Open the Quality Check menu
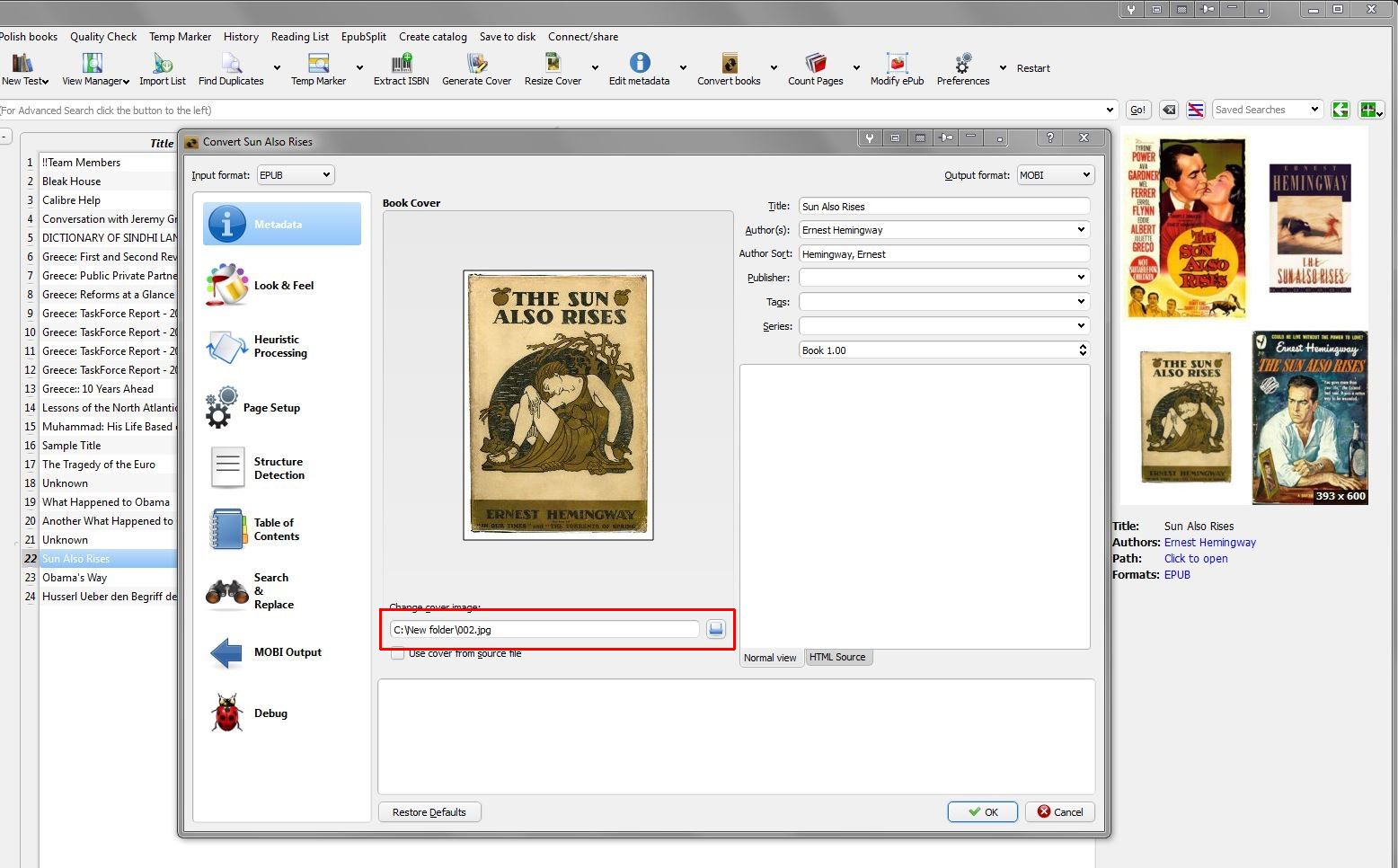The width and height of the screenshot is (1398, 868). coord(103,37)
